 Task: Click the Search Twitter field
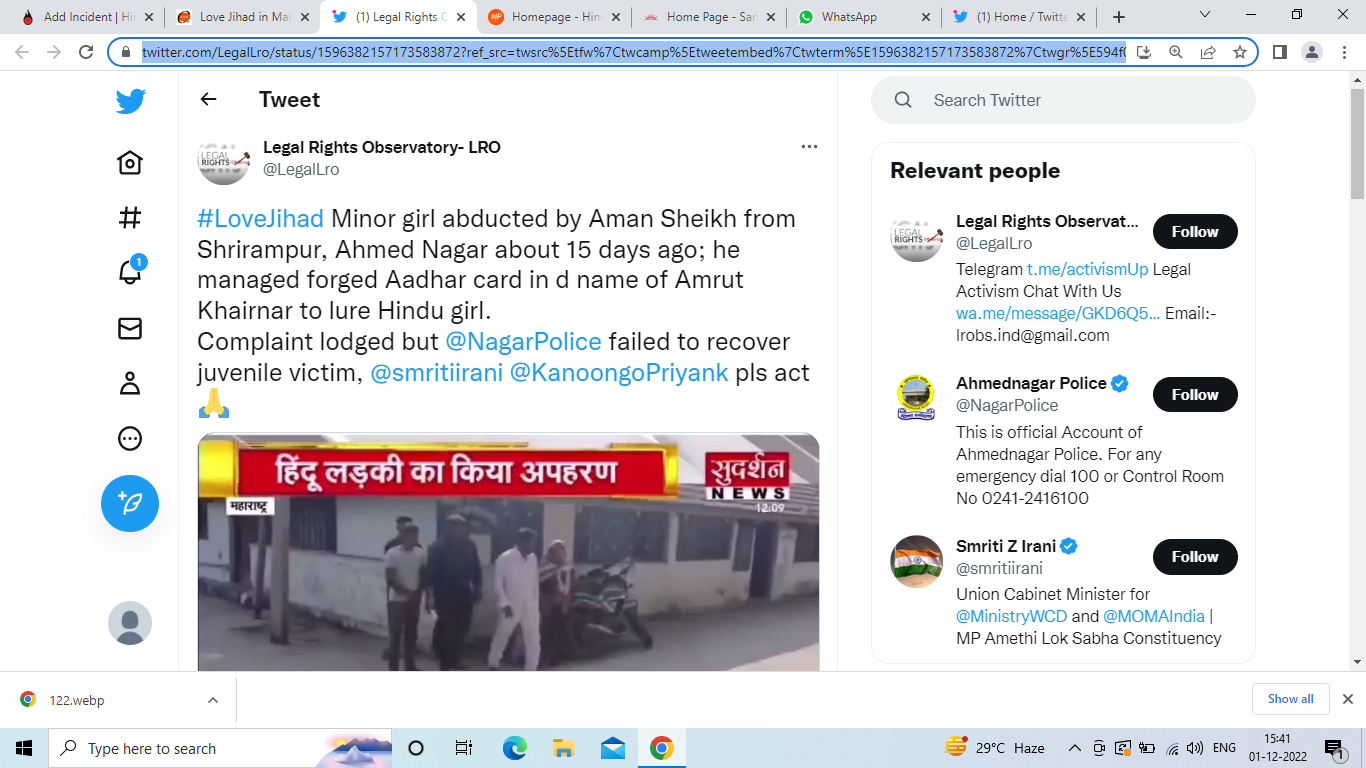click(1063, 100)
